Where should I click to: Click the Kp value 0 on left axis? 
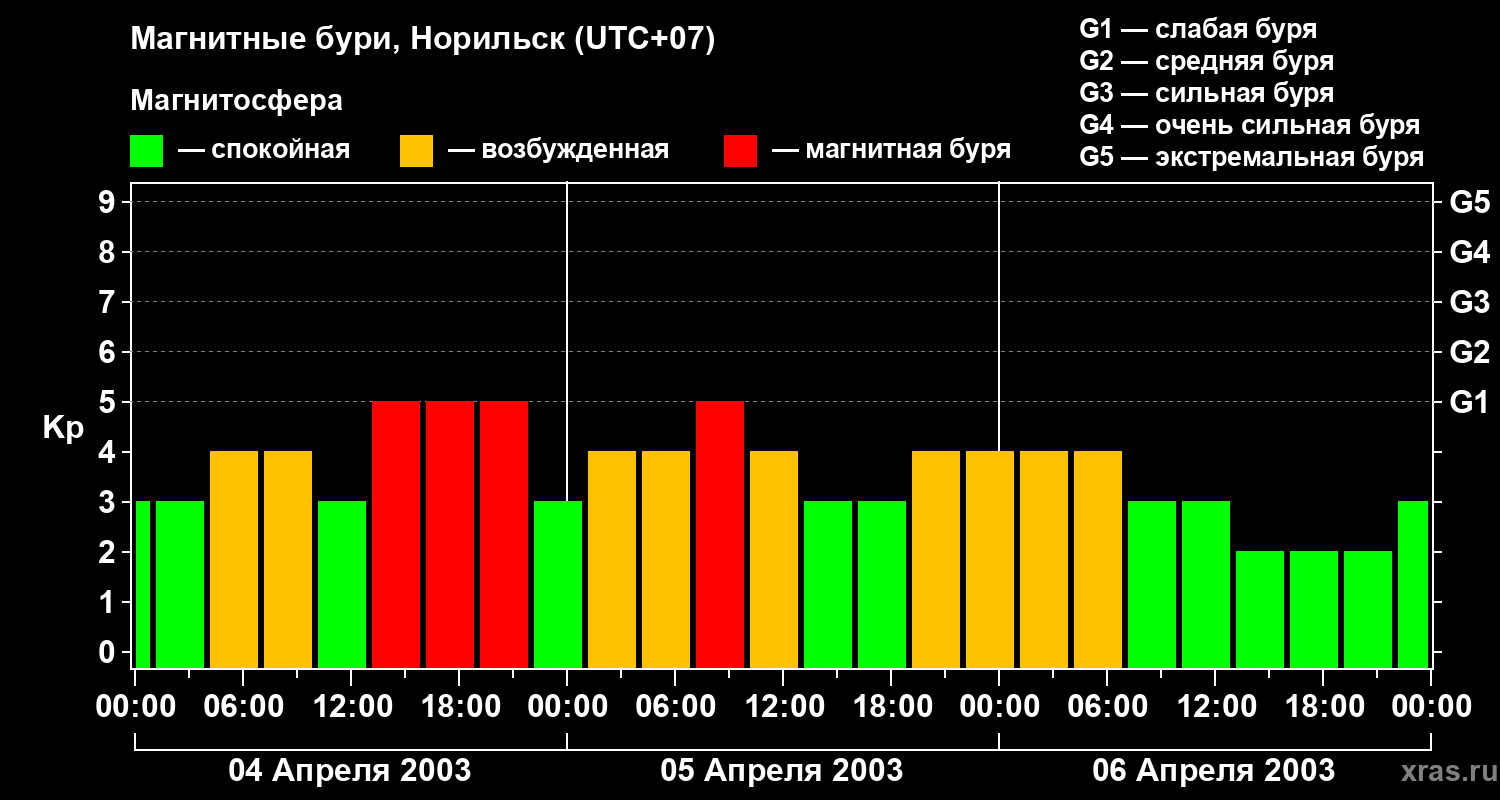109,652
